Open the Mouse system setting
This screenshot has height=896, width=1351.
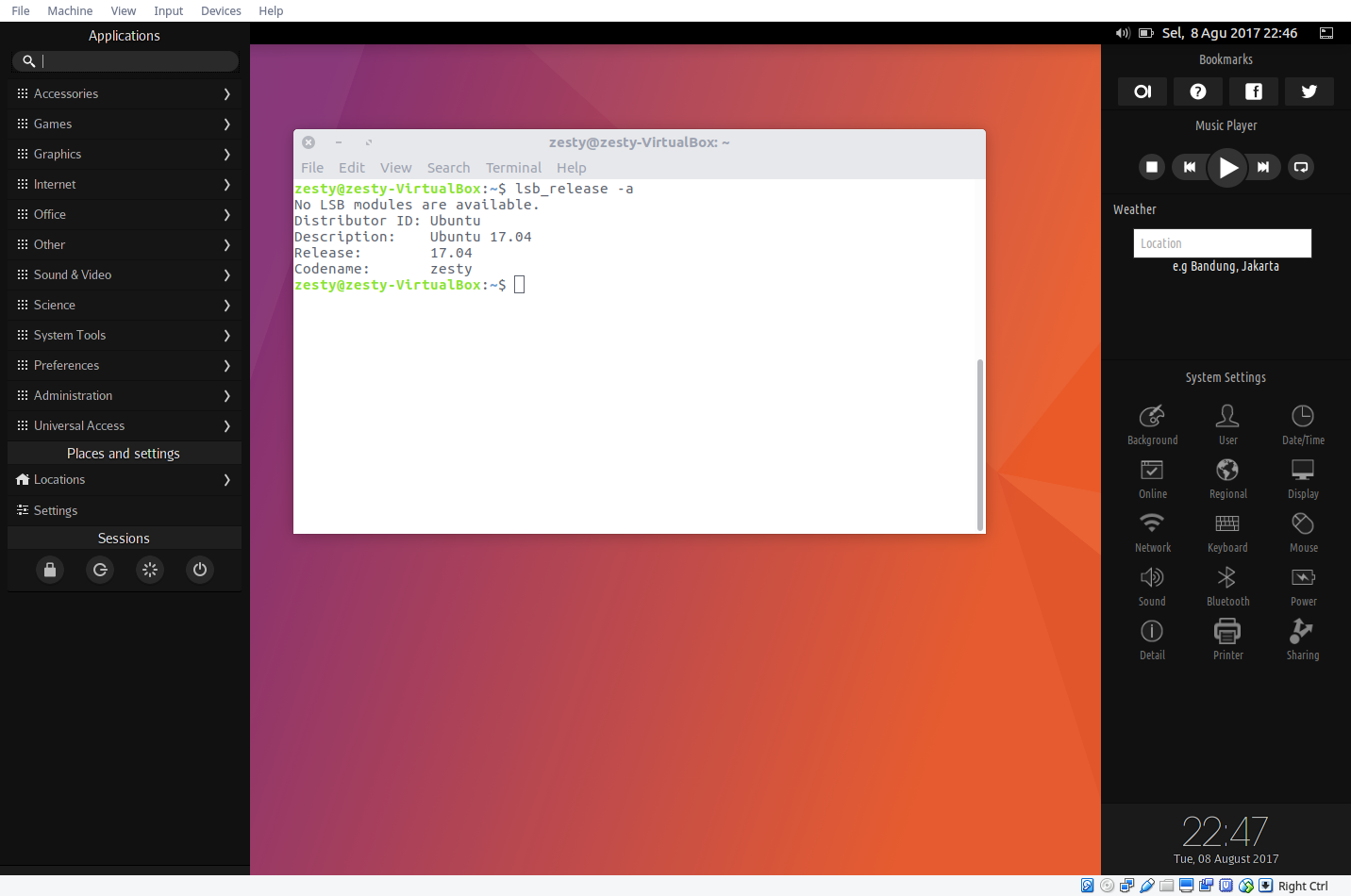[x=1303, y=532]
